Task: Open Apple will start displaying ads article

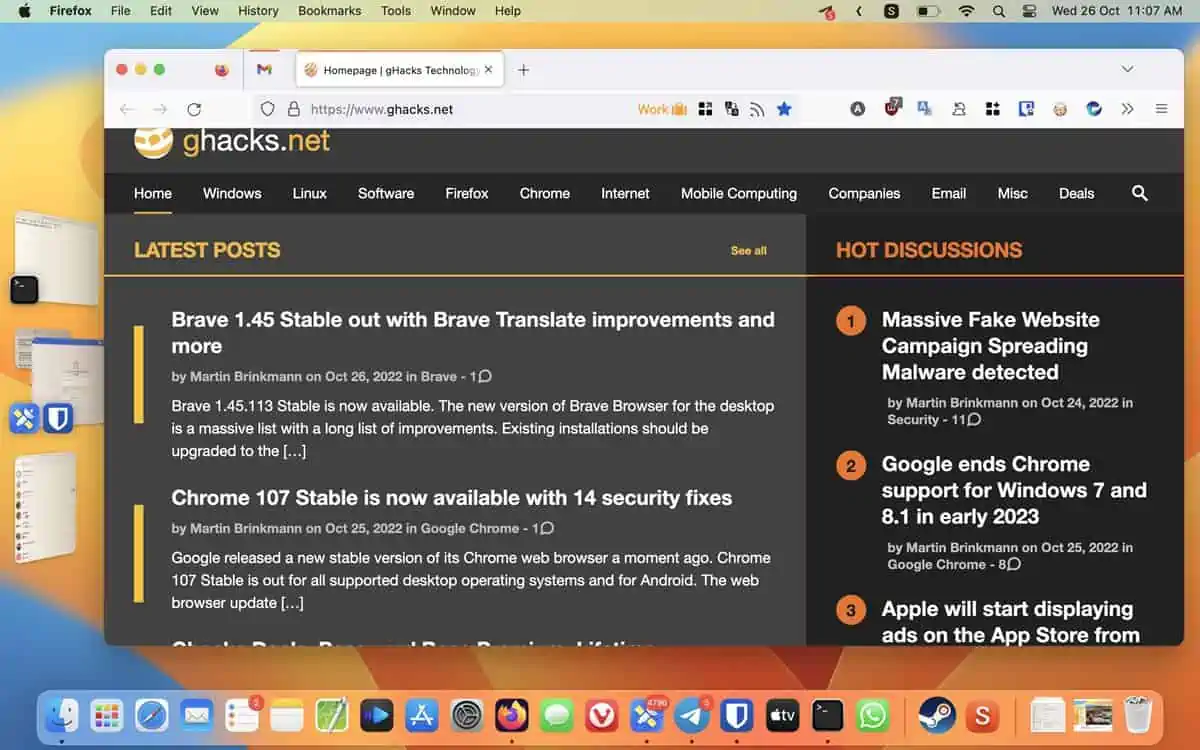Action: point(1010,622)
